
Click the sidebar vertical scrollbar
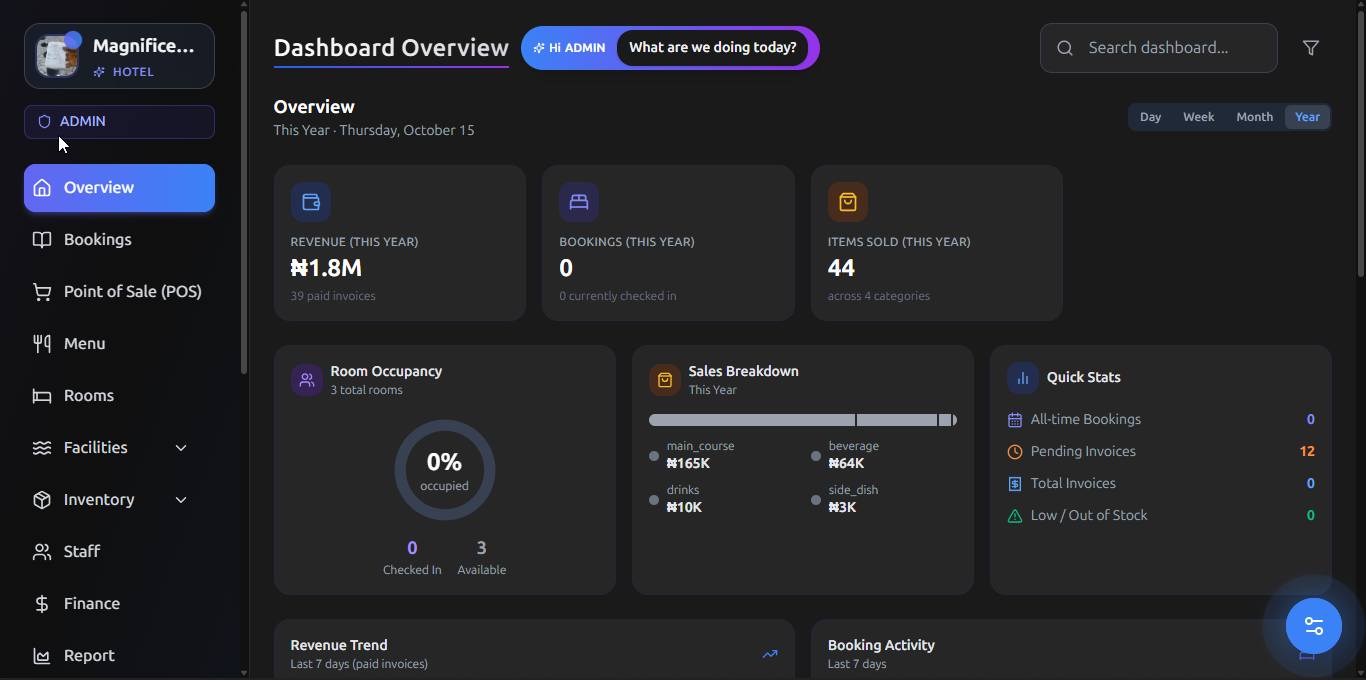244,190
